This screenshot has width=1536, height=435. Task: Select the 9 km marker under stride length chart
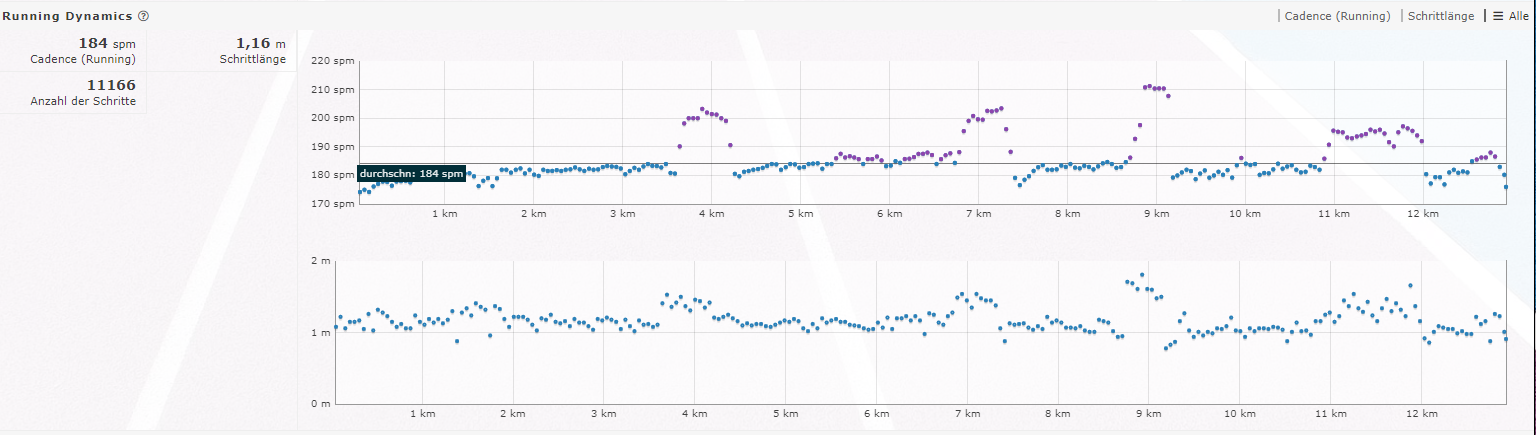(1148, 413)
